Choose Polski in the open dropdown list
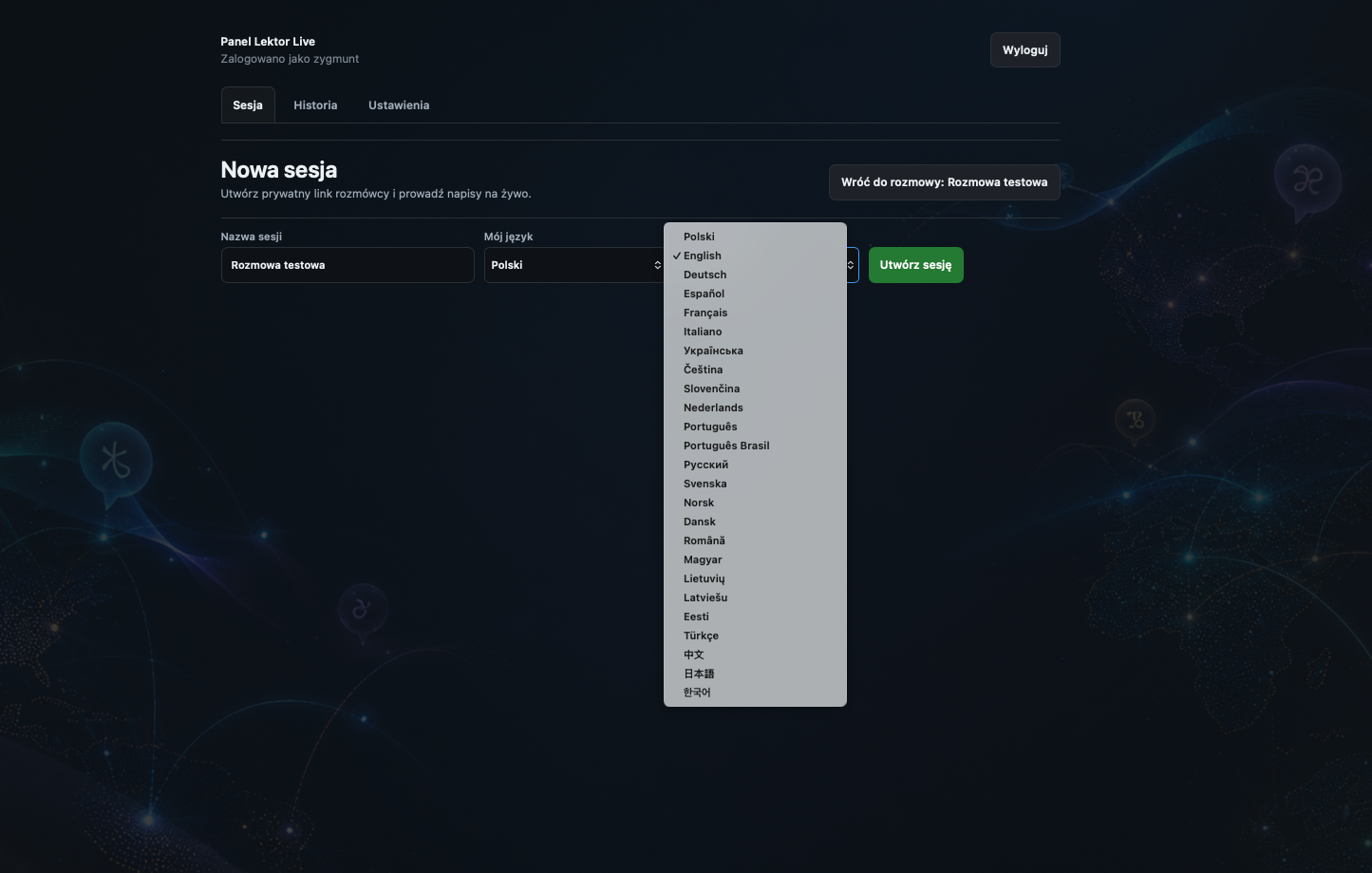Image resolution: width=1372 pixels, height=873 pixels. click(755, 237)
